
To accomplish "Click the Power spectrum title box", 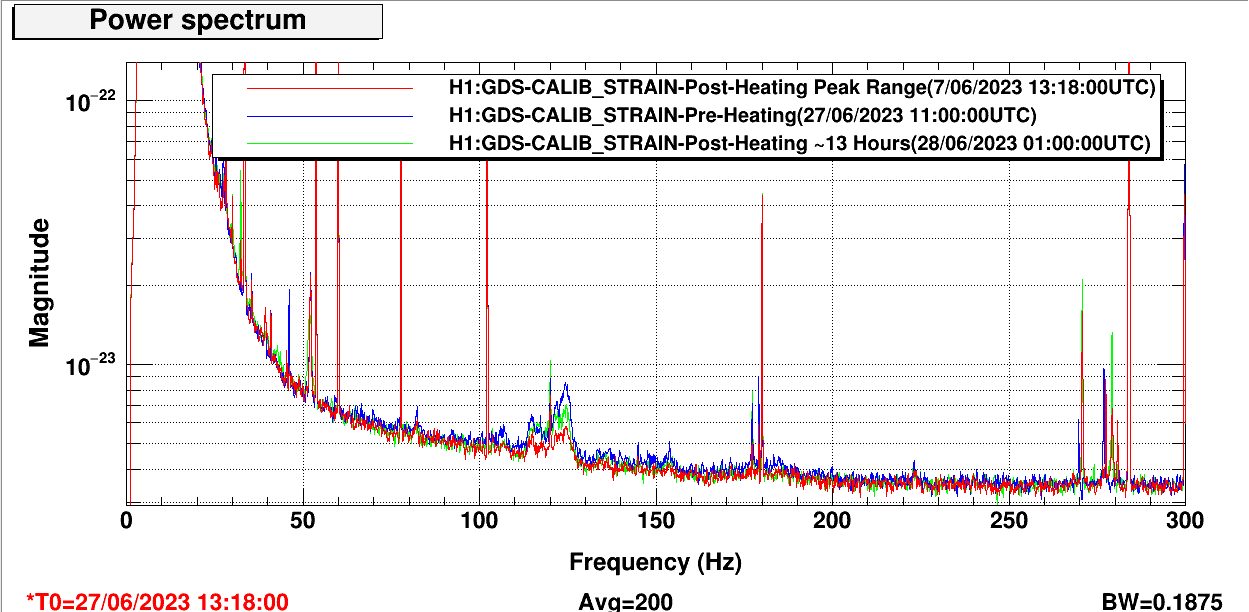I will 198,20.
